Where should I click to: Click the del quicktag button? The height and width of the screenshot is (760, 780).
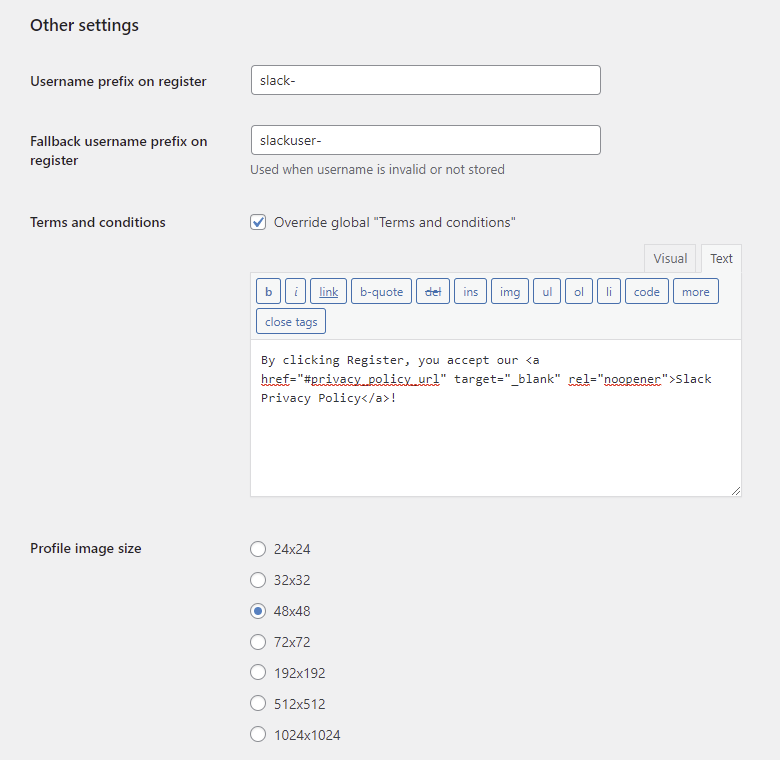[433, 292]
